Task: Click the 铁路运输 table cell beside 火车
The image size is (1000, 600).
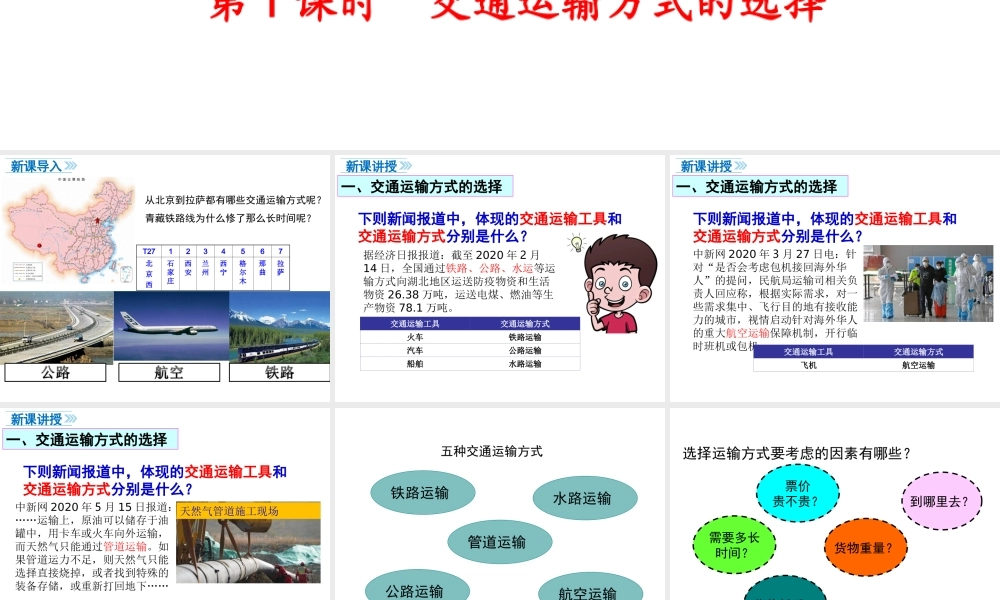Action: click(525, 337)
